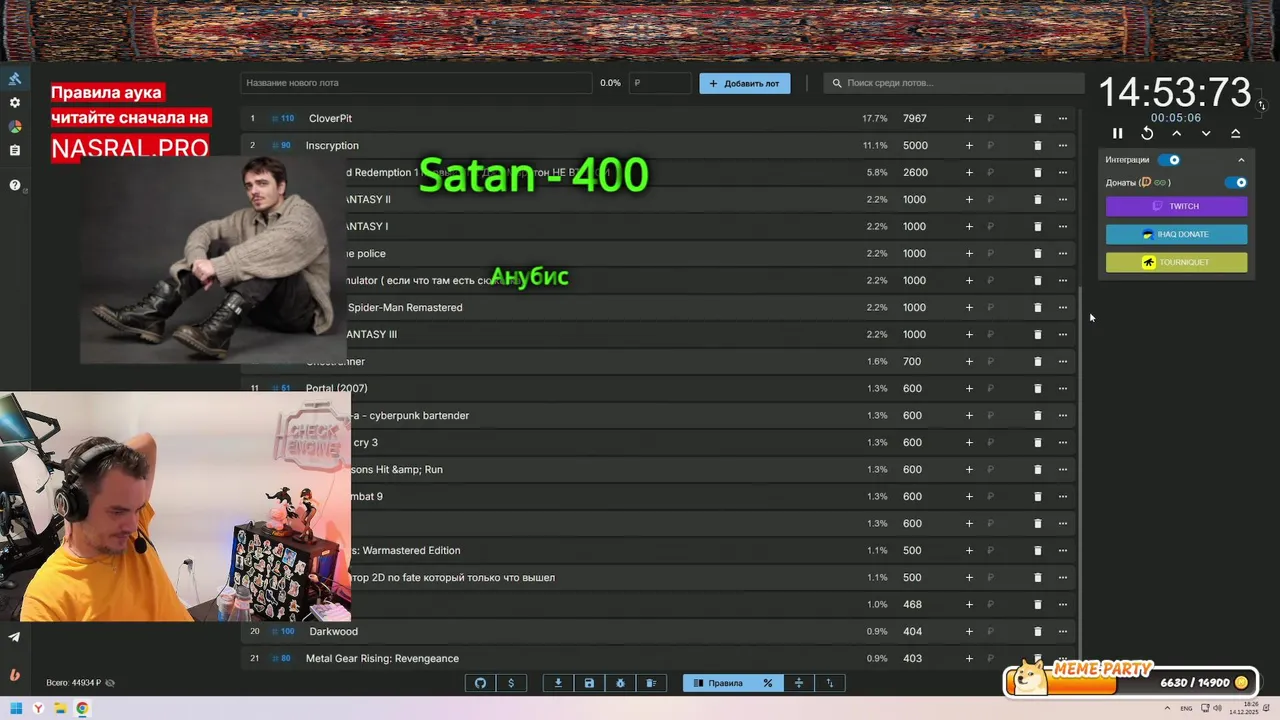Toggle the Правила button
Screen dimensions: 1280x720
click(x=718, y=683)
